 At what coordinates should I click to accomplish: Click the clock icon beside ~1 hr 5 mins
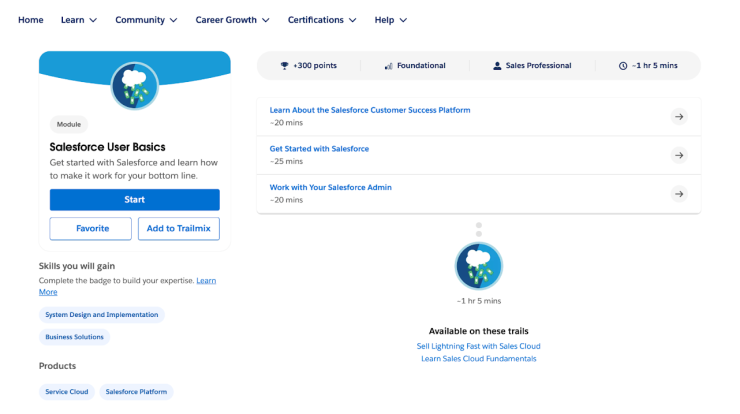(x=623, y=66)
